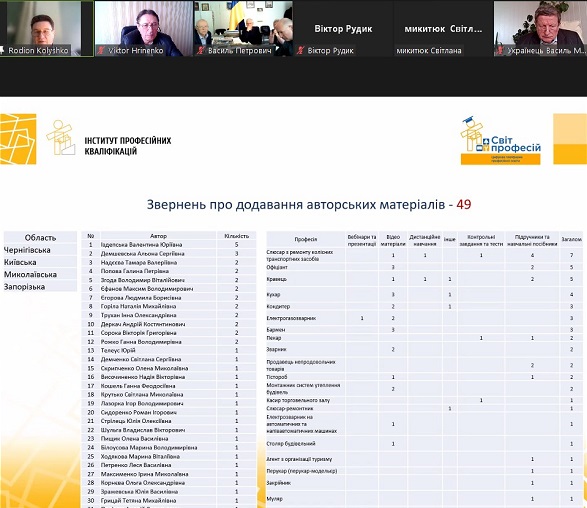Select the 'Кухар' profession row
587x508 pixels.
(425, 294)
